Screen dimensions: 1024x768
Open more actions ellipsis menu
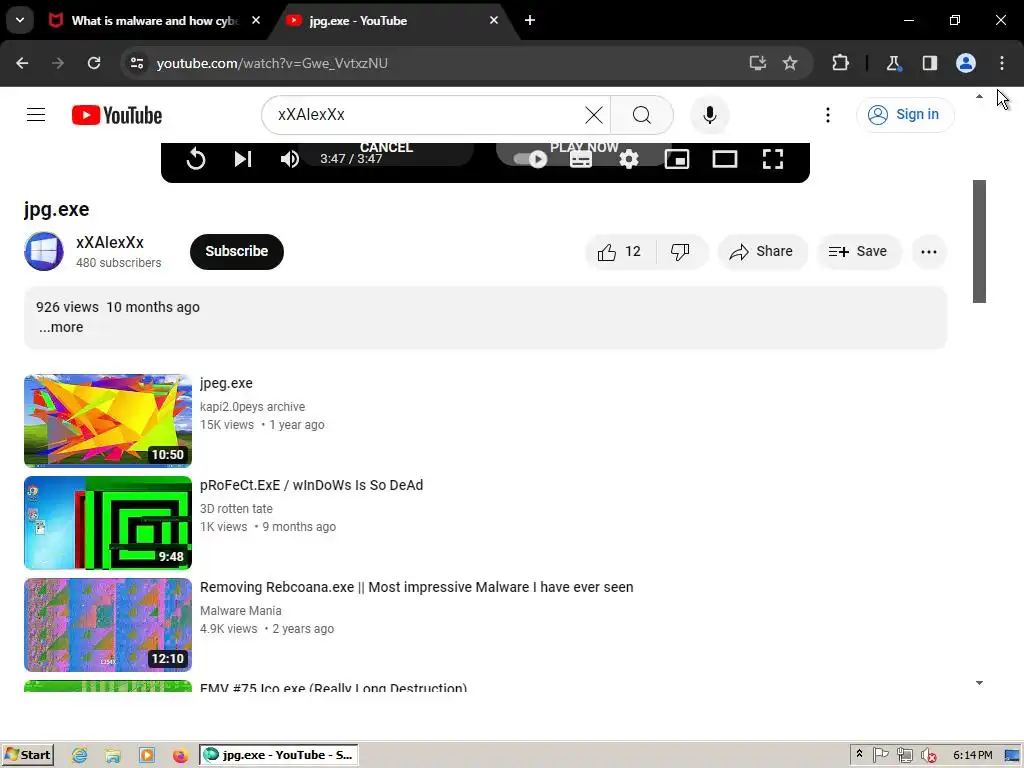929,251
